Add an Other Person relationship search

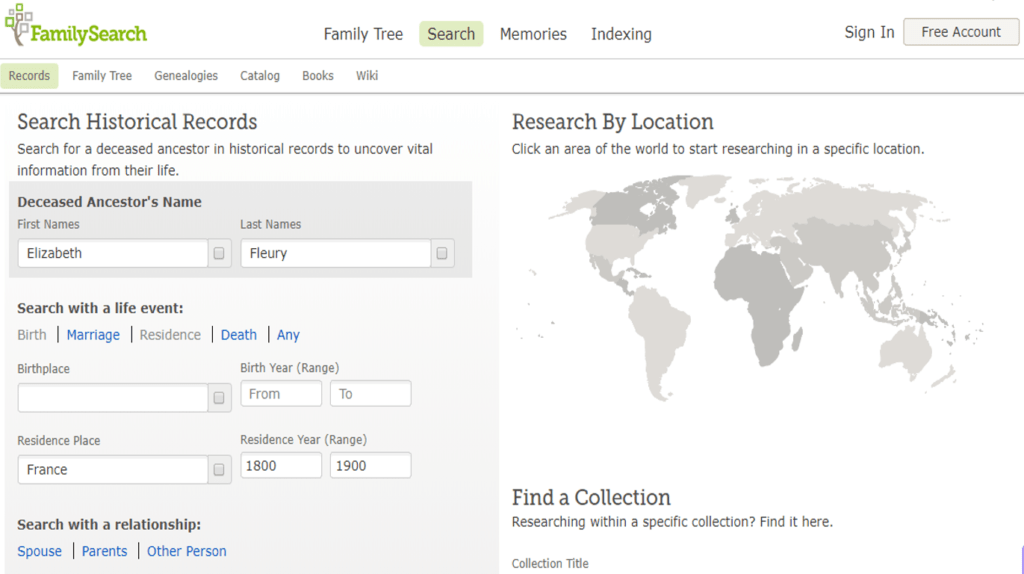[187, 551]
